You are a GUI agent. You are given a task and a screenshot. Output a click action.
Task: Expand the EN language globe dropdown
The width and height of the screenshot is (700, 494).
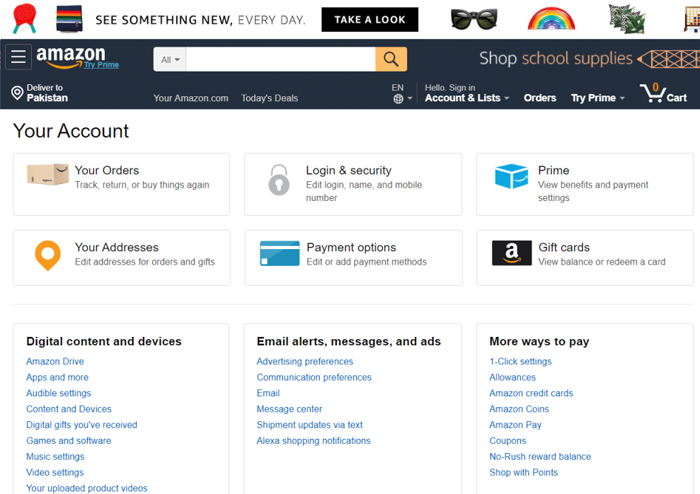[401, 93]
